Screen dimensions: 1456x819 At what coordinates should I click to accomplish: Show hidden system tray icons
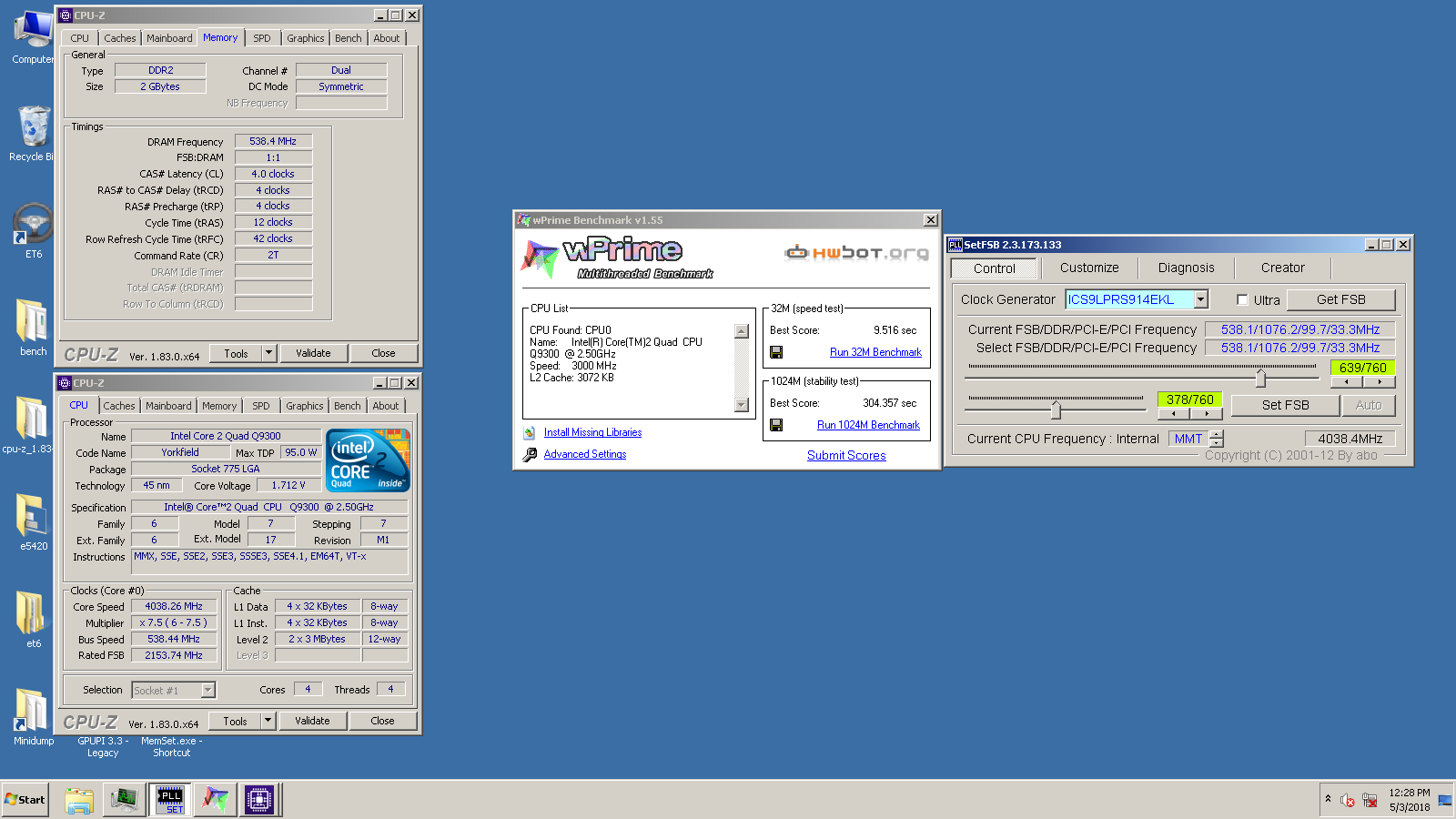(x=1328, y=799)
